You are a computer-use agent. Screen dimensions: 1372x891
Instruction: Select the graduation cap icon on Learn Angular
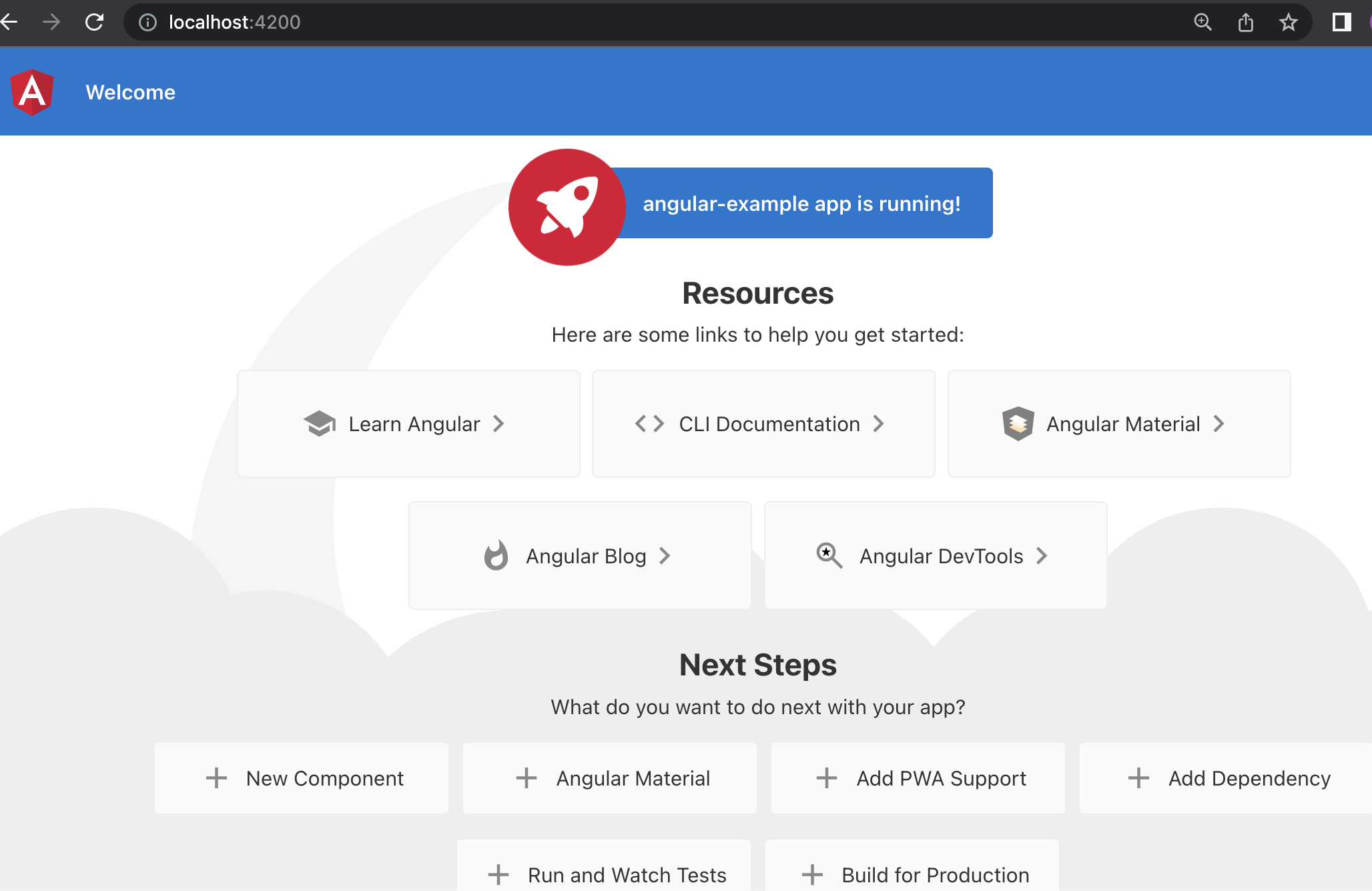[x=320, y=423]
